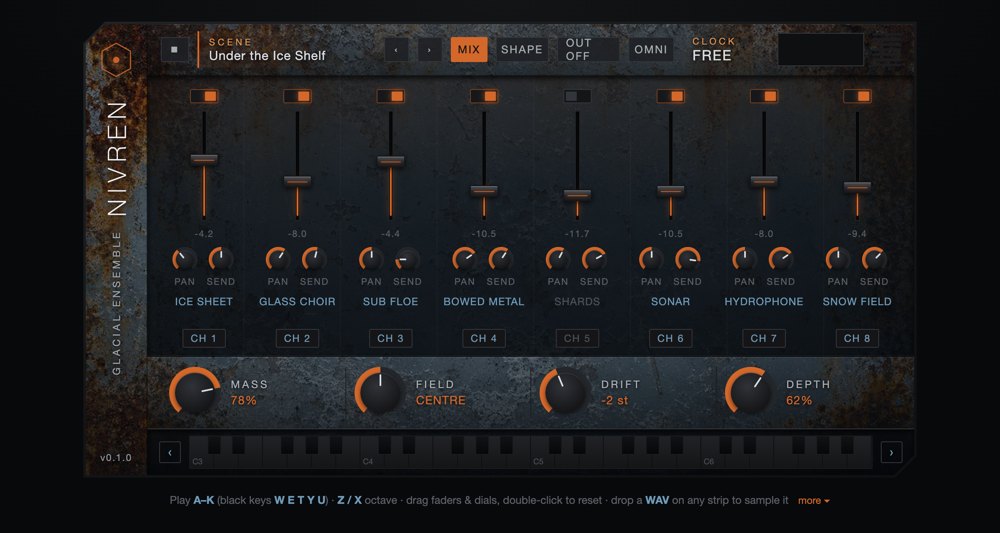Enable the Shards strip power switch

(577, 96)
